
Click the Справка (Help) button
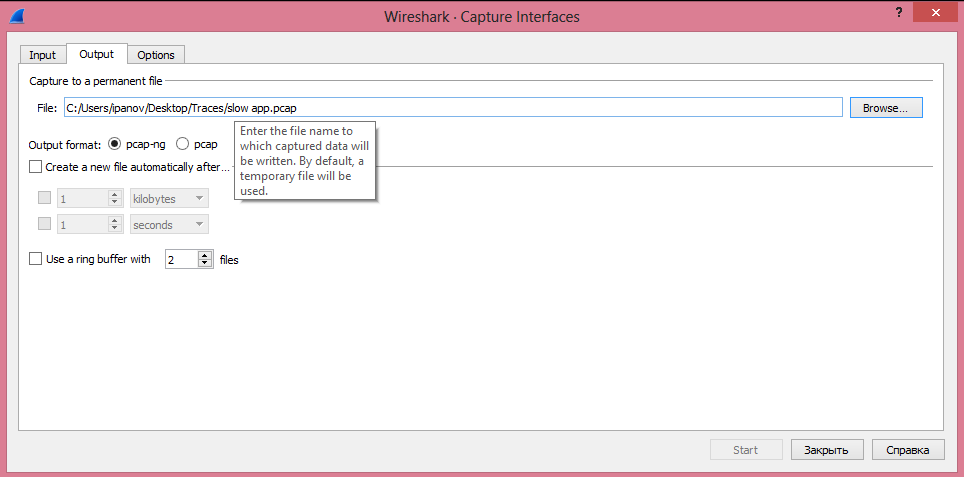tap(907, 450)
